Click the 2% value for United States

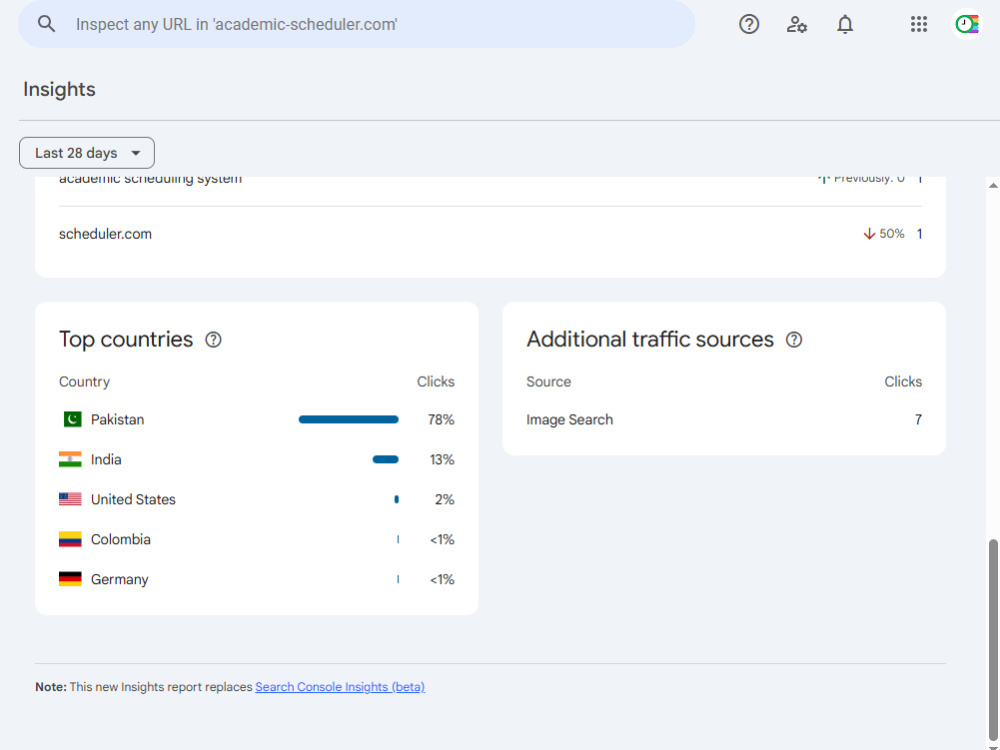(x=445, y=499)
